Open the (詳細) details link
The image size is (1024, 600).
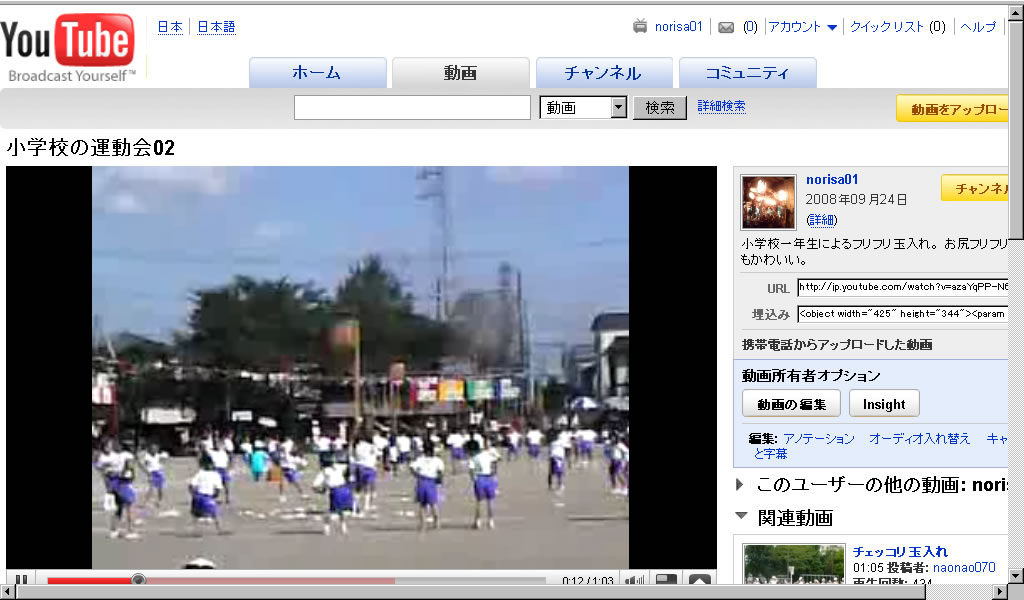coord(822,220)
